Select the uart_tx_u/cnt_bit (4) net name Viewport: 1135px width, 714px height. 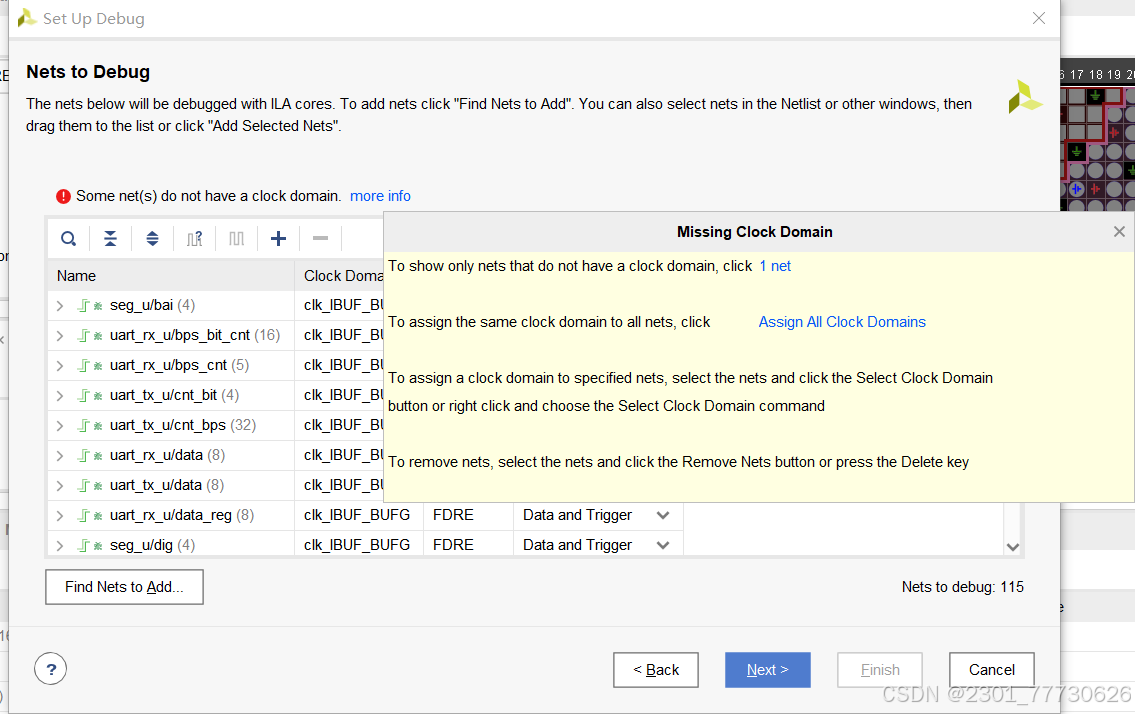pos(174,395)
